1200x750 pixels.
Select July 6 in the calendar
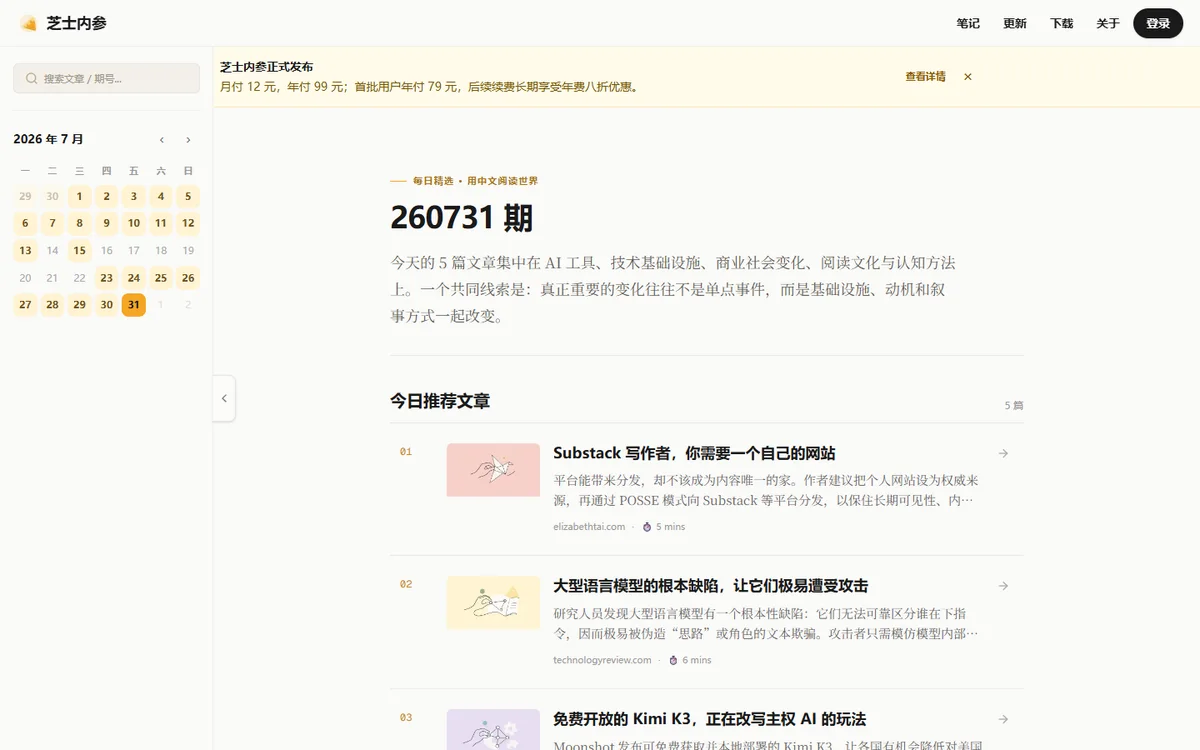(x=25, y=223)
